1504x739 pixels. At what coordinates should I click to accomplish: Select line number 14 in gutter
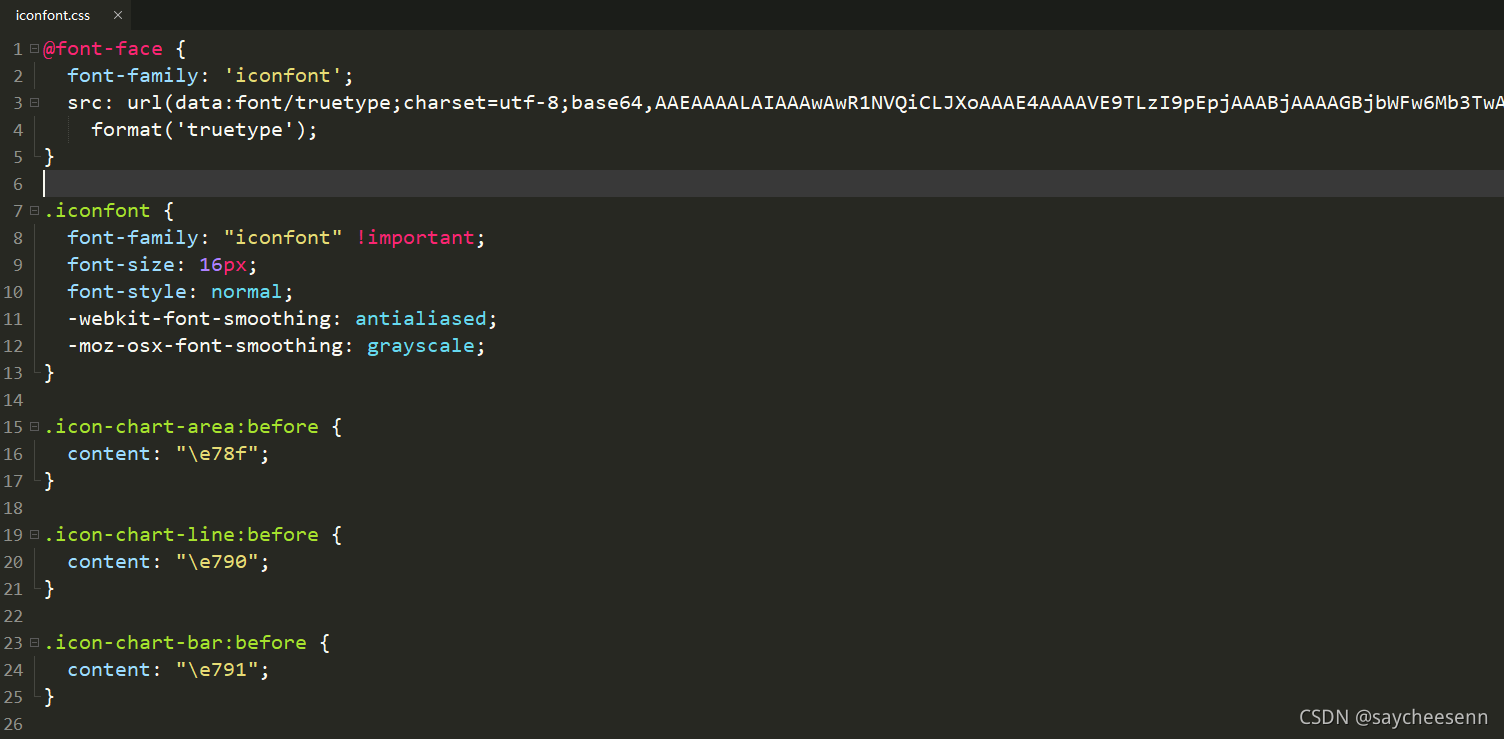14,400
